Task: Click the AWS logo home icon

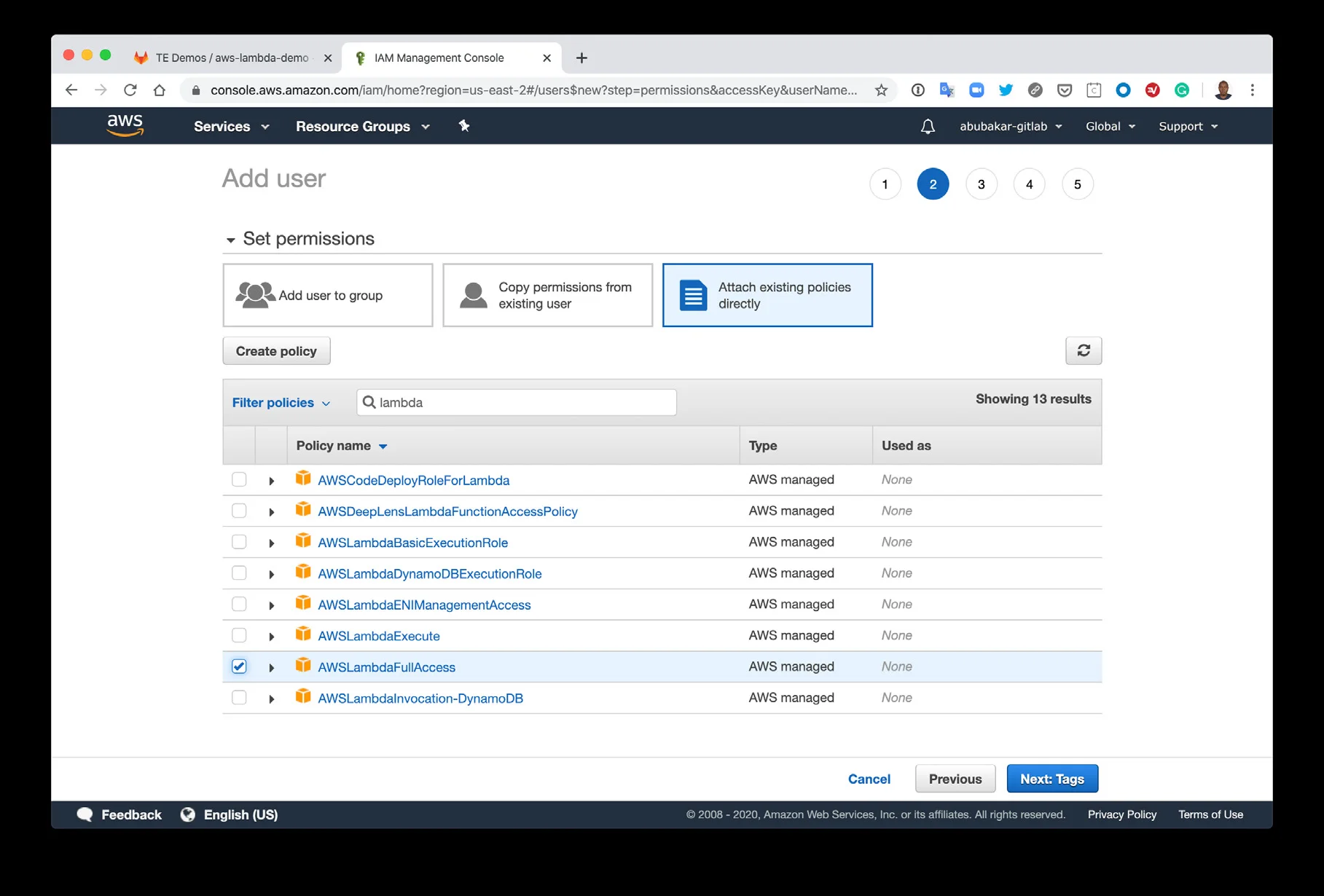Action: tap(125, 126)
